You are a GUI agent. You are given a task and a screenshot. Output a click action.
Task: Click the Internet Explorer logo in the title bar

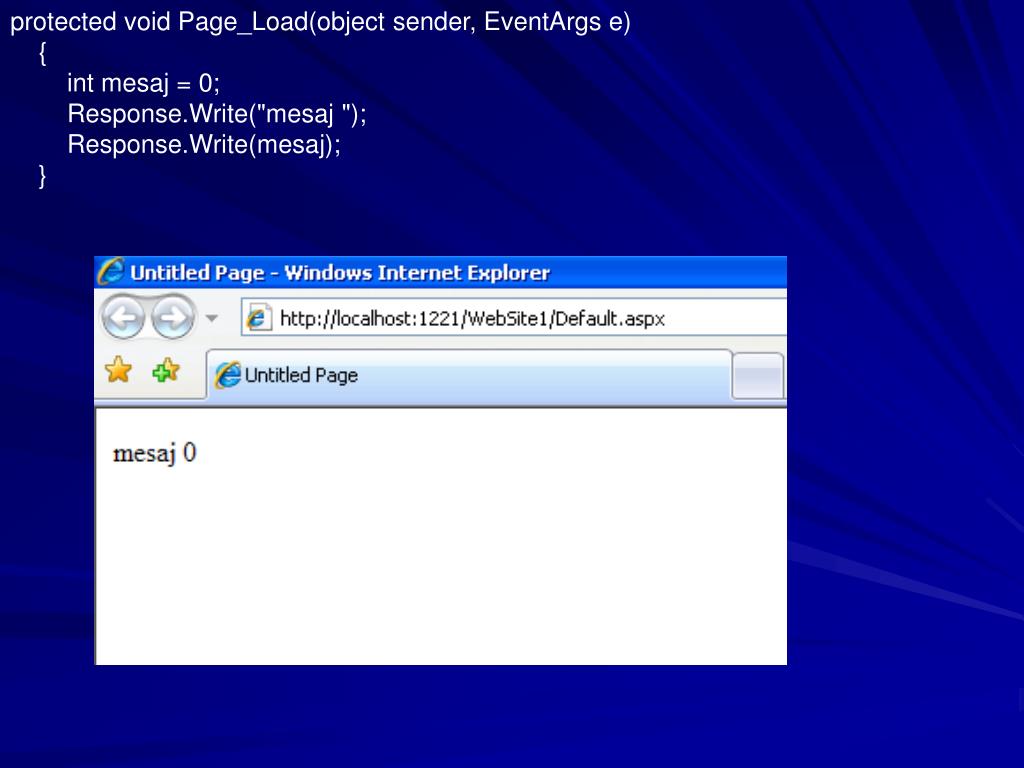[x=110, y=272]
